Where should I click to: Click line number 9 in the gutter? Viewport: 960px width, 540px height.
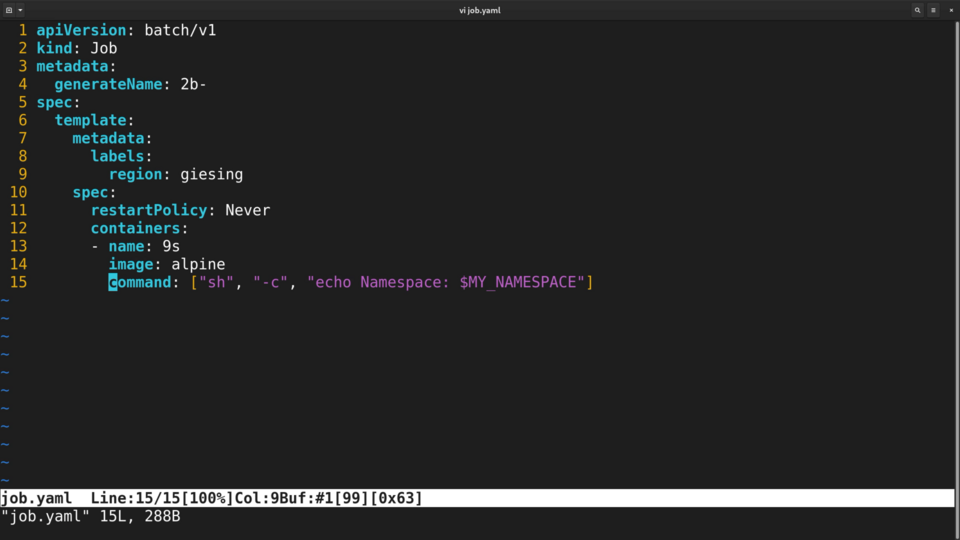pos(23,174)
